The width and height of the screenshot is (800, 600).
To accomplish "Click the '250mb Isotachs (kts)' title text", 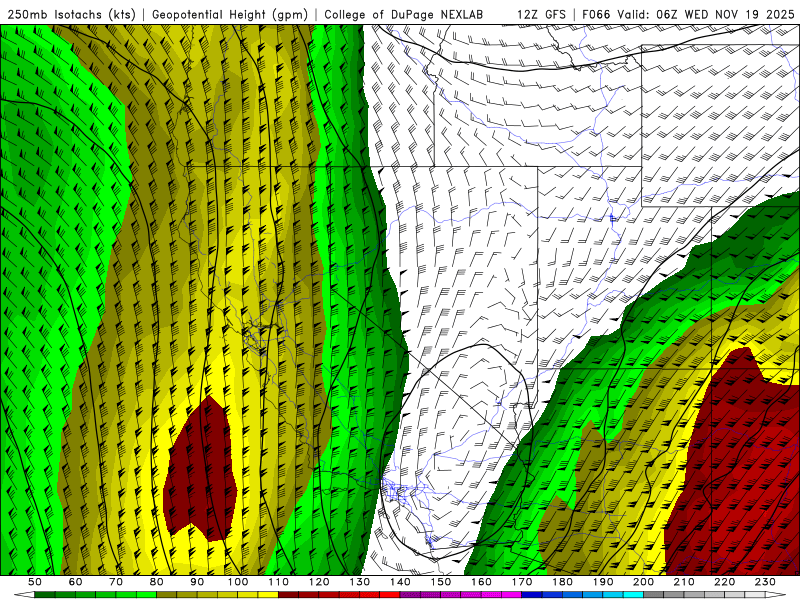I will click(71, 15).
